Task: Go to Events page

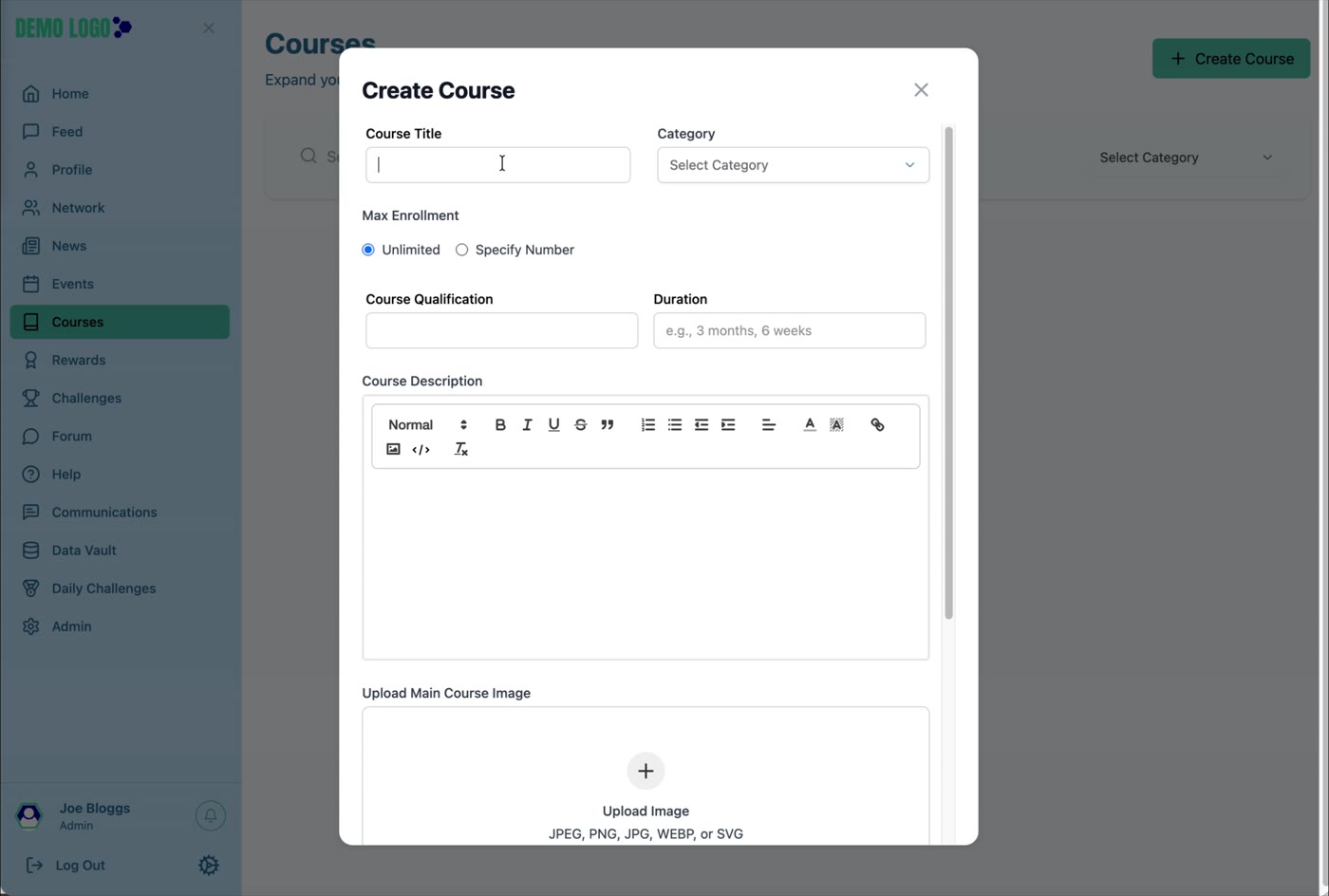Action: (x=120, y=284)
